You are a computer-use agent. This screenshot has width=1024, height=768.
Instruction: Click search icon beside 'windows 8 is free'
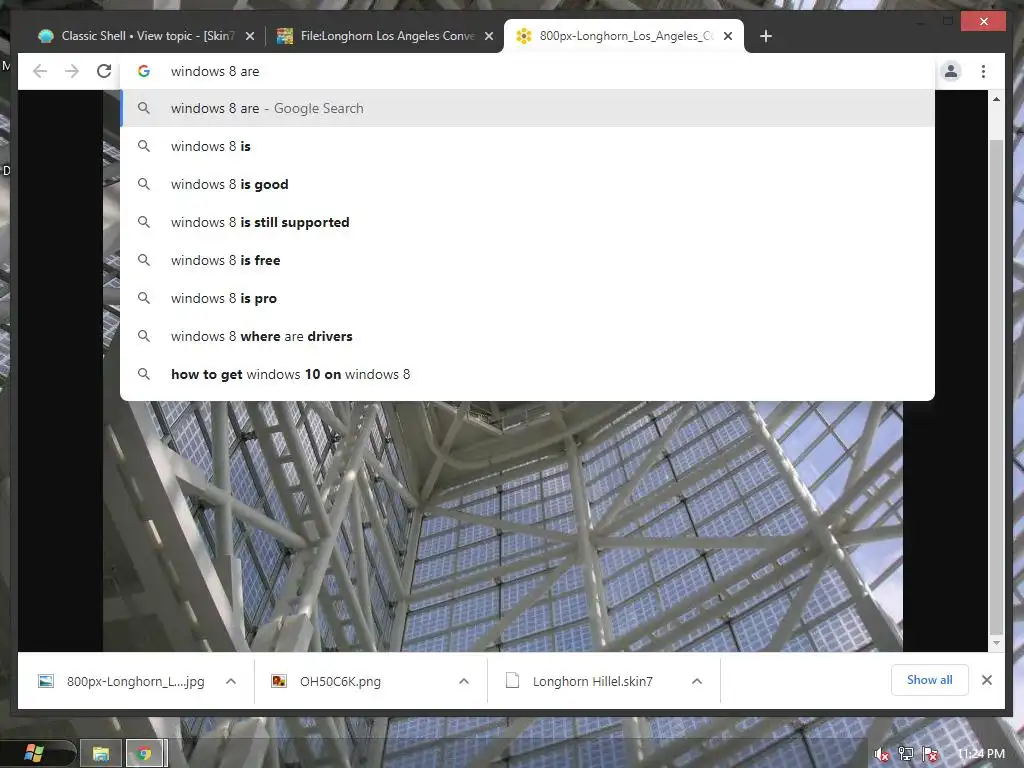tap(144, 260)
